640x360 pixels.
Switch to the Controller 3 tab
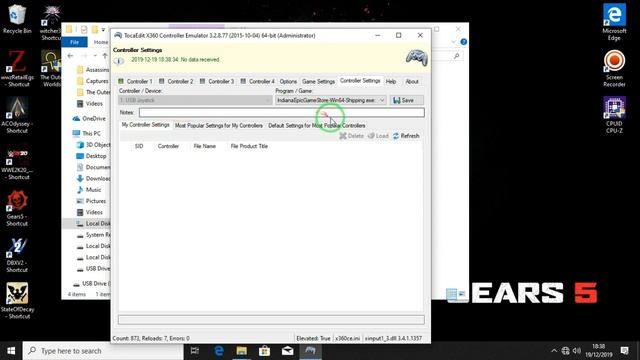point(217,81)
